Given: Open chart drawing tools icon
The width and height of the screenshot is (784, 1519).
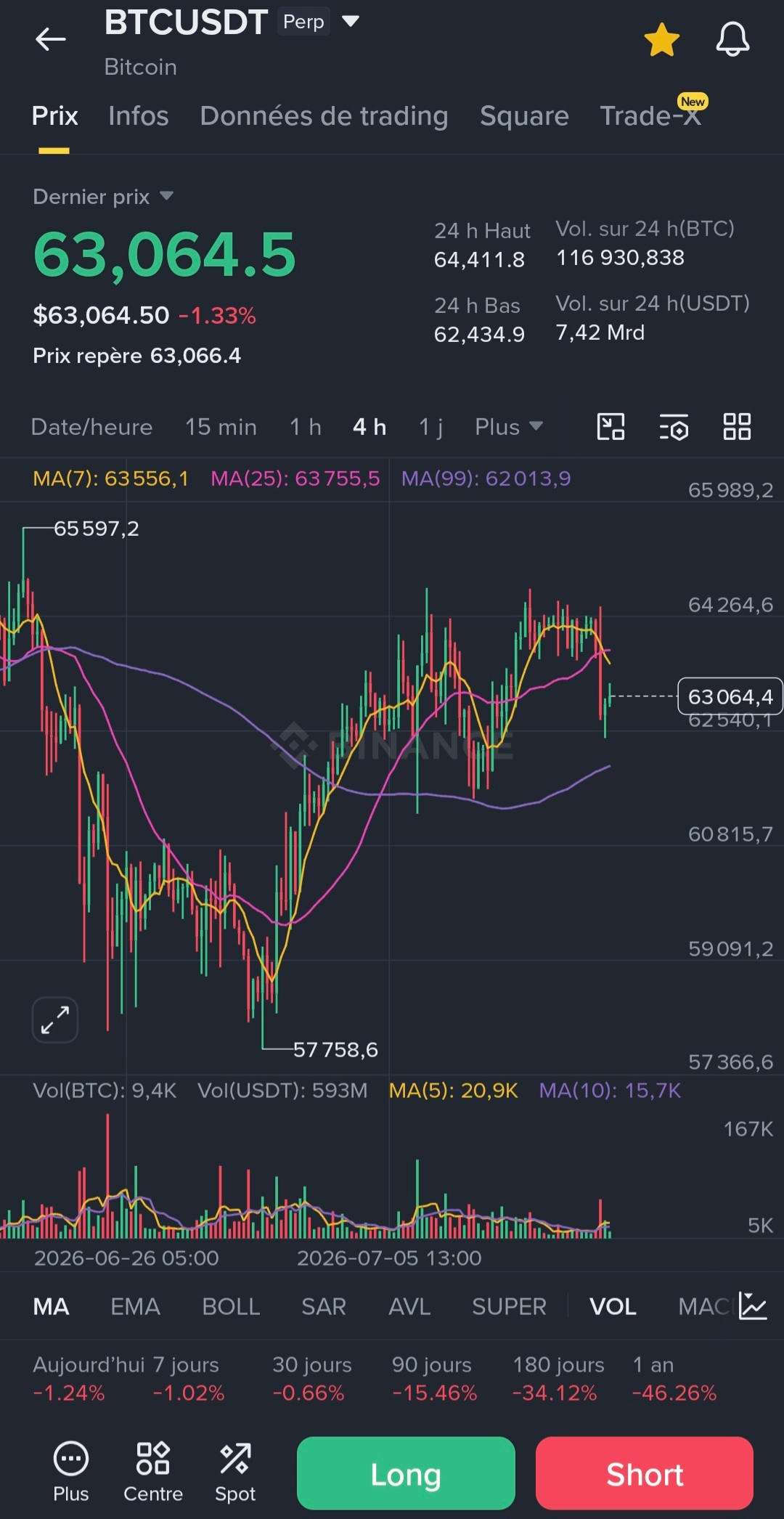Looking at the screenshot, I should tap(611, 427).
